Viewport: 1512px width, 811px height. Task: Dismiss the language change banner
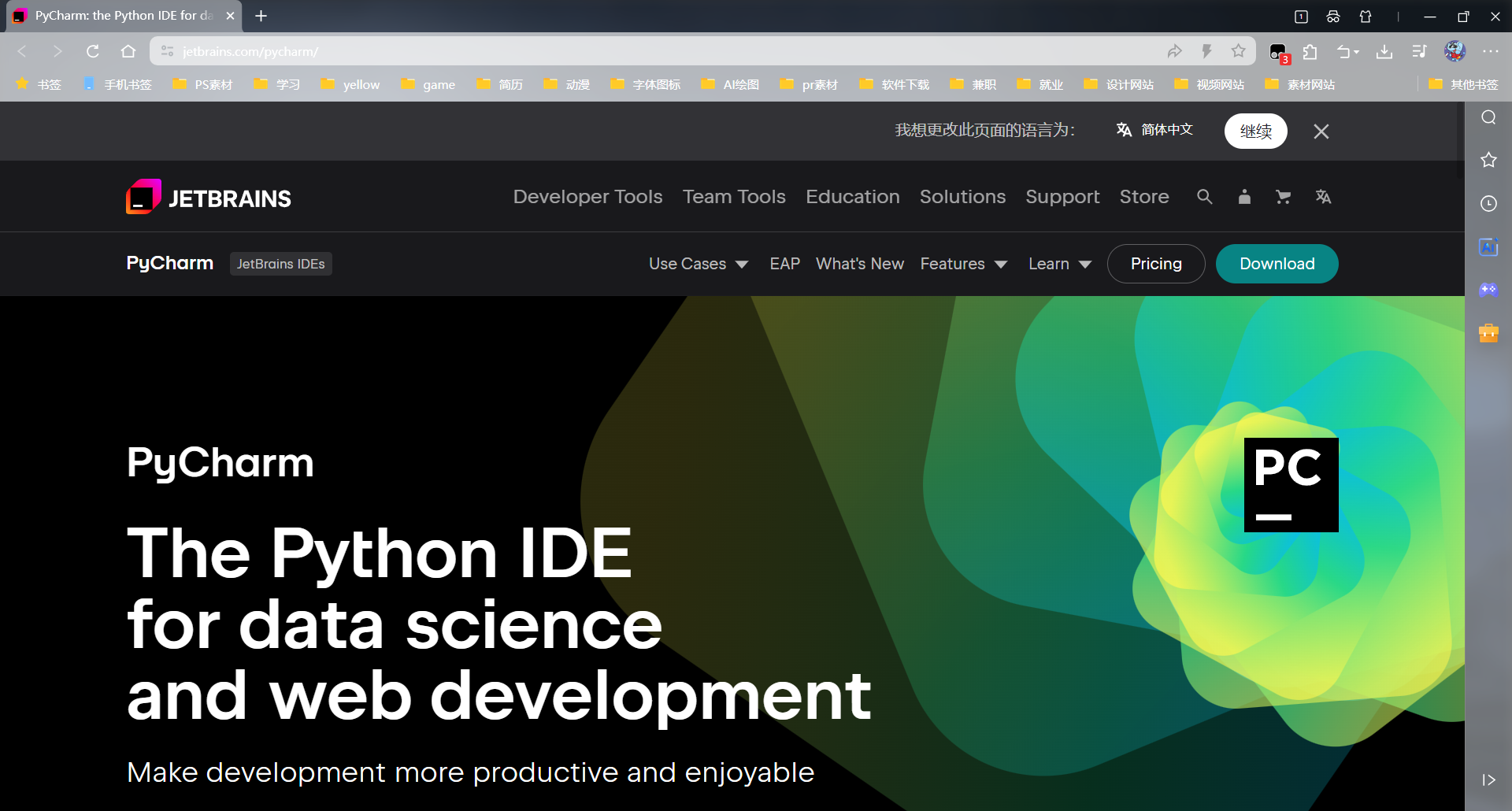[x=1321, y=131]
